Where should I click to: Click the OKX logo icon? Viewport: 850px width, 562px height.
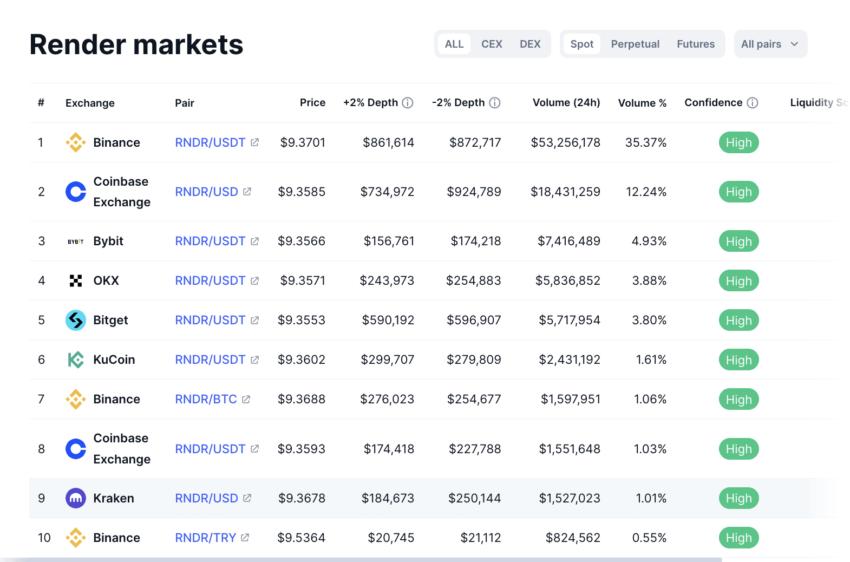coord(75,281)
